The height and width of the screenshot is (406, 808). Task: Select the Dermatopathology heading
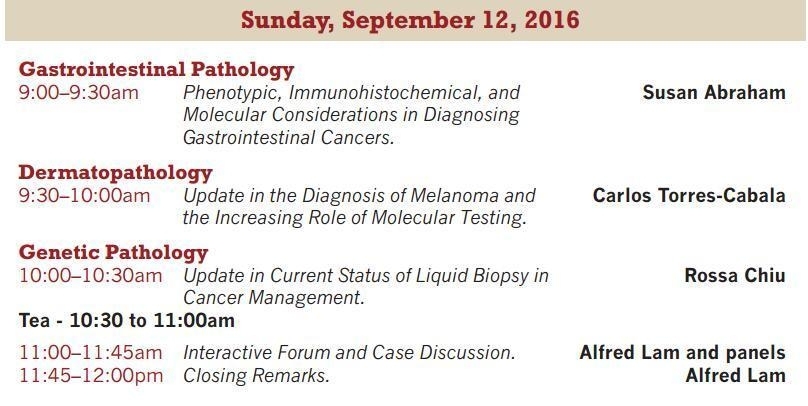(115, 173)
